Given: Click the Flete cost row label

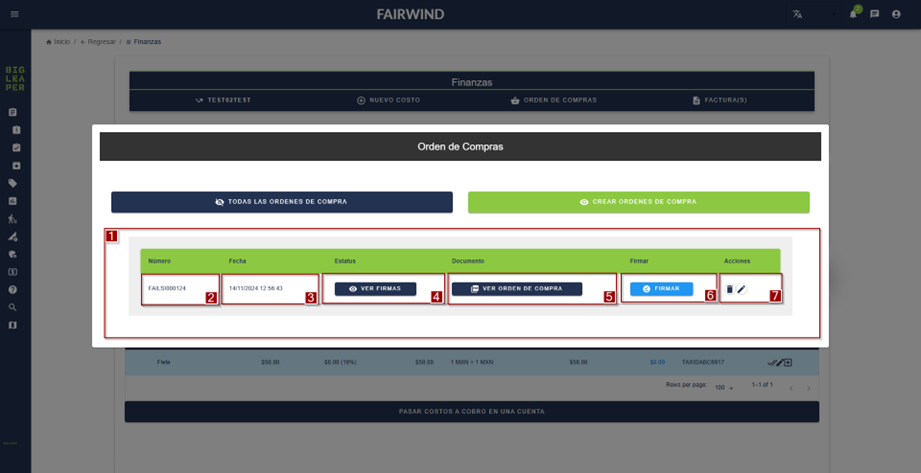Looking at the screenshot, I should (163, 363).
